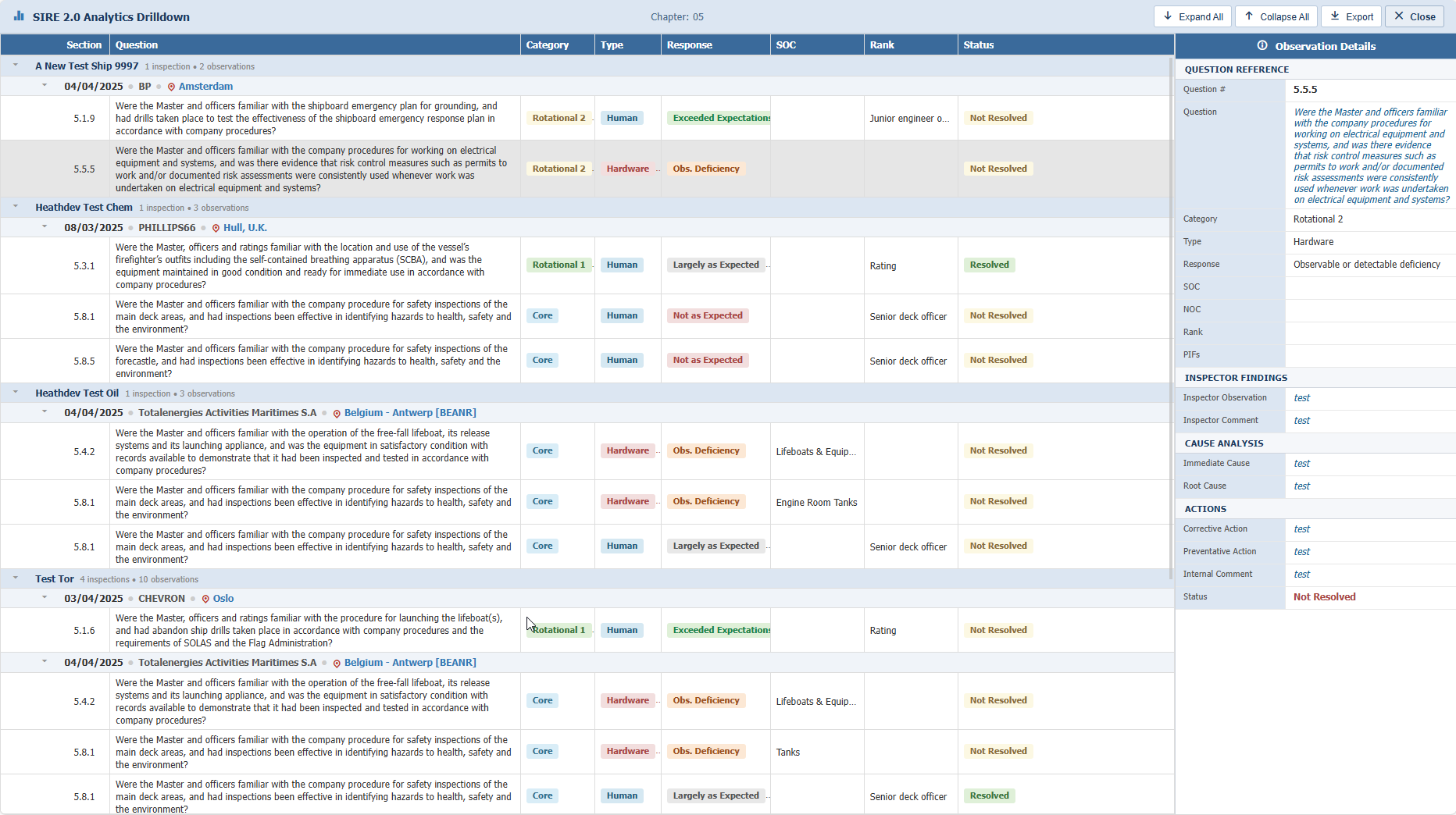The image size is (1456, 815).
Task: Close the Analytics Drilldown window
Action: (x=1414, y=16)
